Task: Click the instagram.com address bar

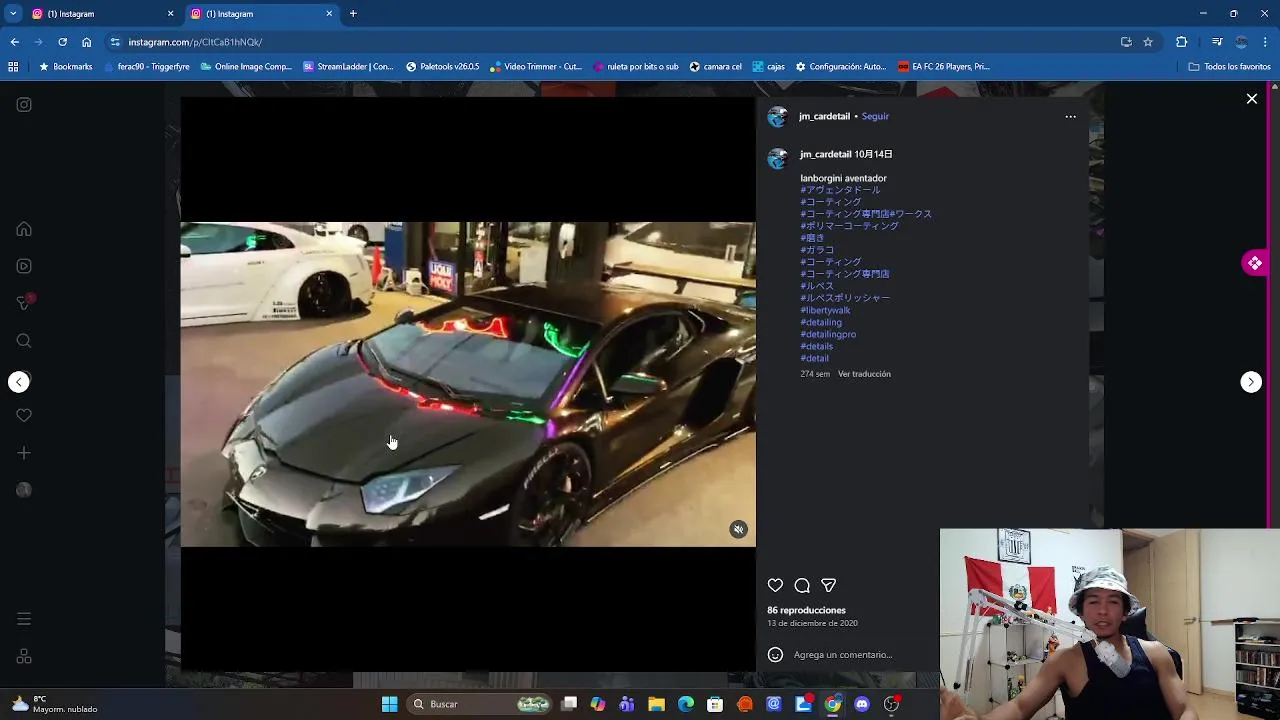Action: [610, 42]
